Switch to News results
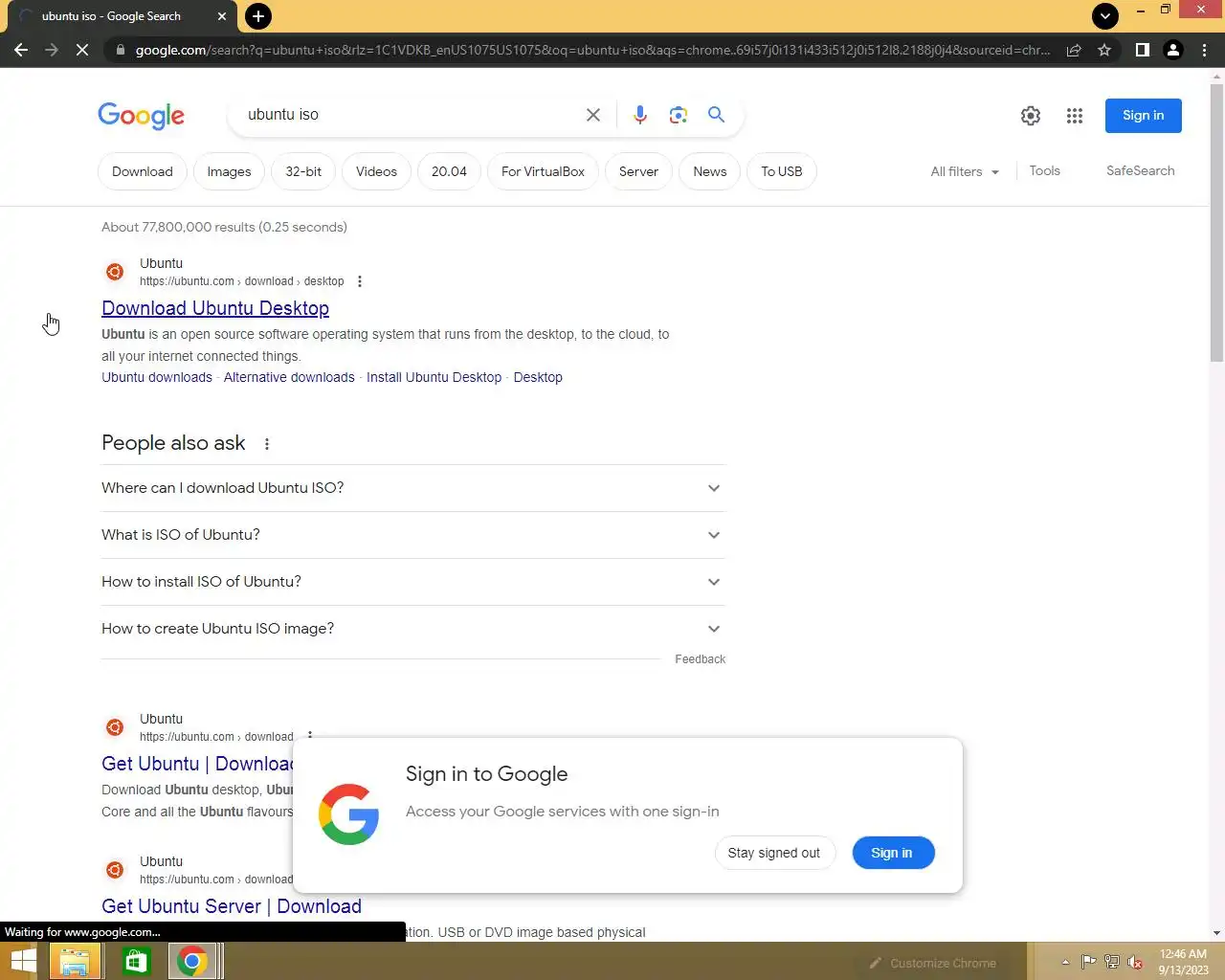This screenshot has width=1225, height=980. tap(710, 172)
